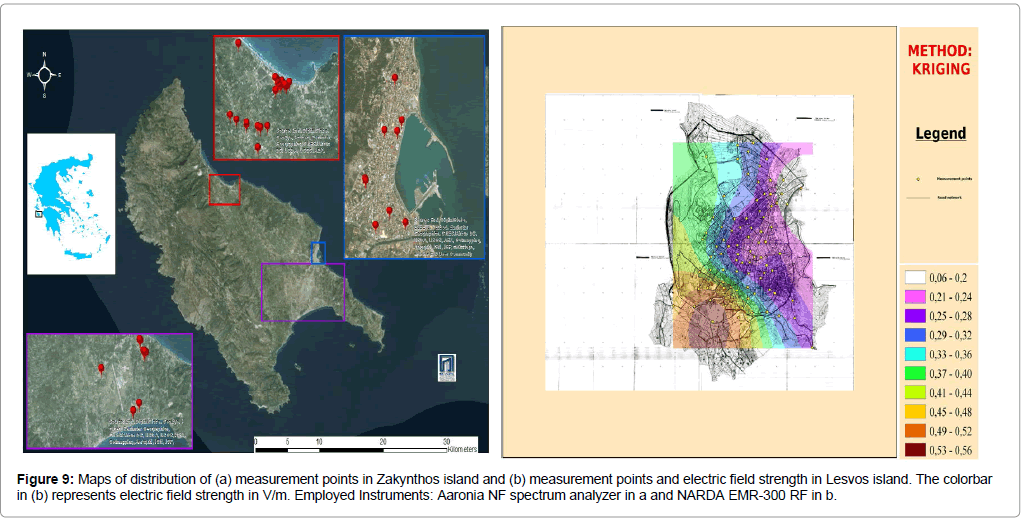Click the road network line symbol in the legend
Image resolution: width=1030 pixels, height=522 pixels.
click(918, 198)
